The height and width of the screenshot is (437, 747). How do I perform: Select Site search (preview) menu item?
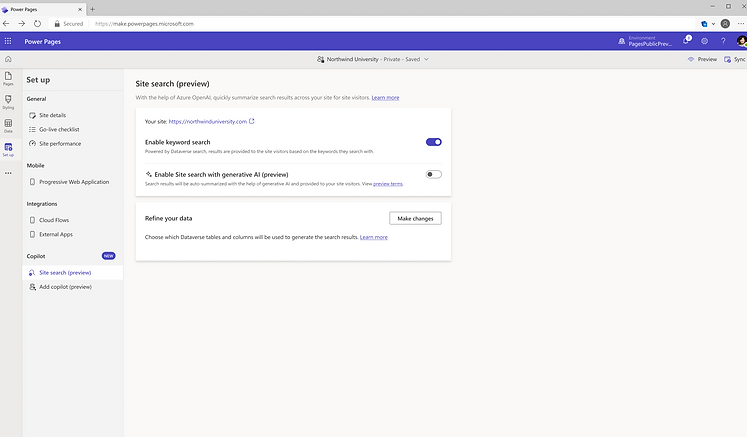pos(72,273)
